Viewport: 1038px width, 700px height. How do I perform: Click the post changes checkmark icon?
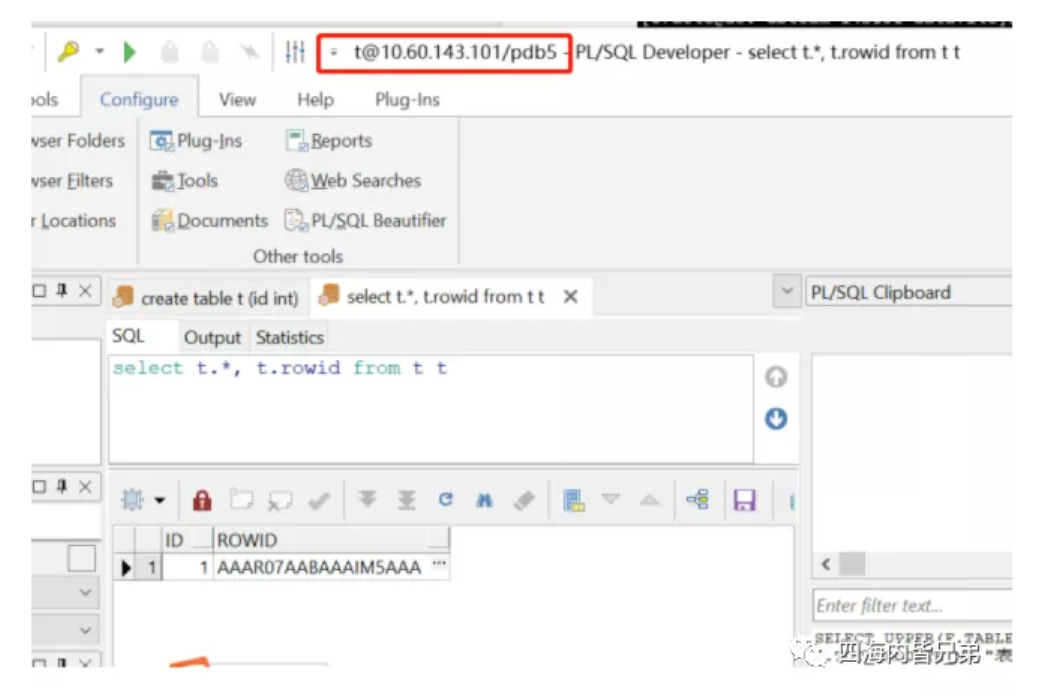[x=319, y=500]
